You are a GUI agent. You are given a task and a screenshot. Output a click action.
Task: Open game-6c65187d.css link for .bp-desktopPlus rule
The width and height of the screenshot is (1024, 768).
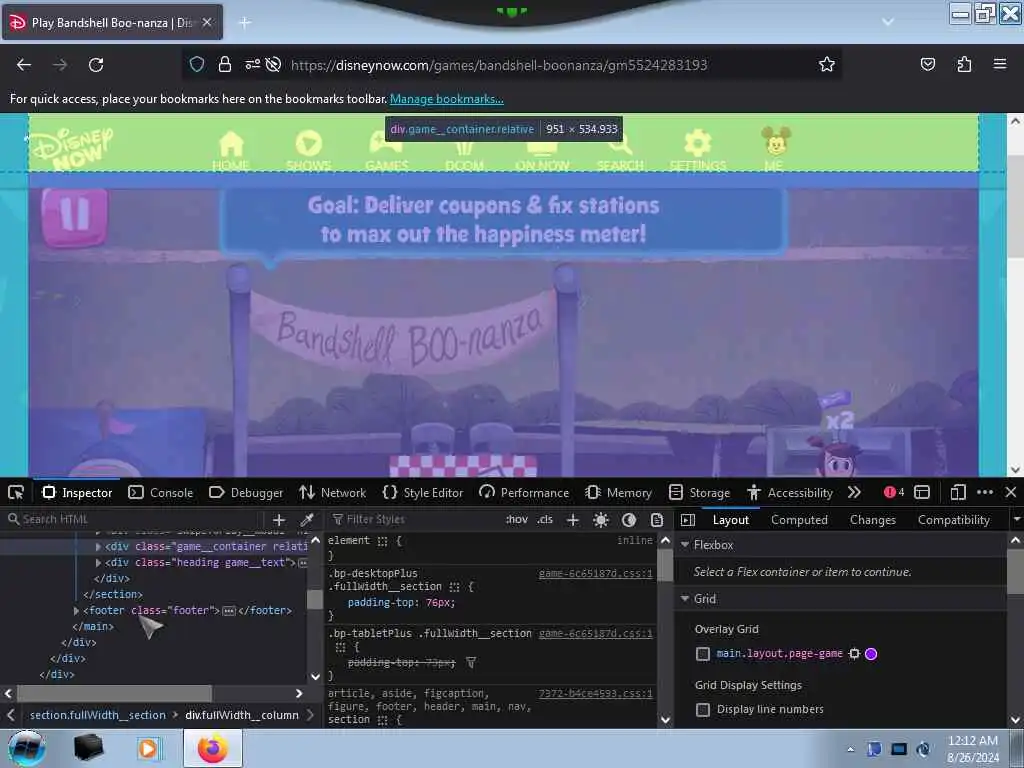tap(596, 573)
